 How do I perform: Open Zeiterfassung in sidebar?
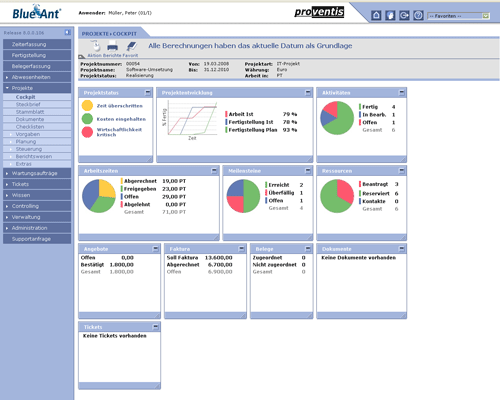(37, 44)
